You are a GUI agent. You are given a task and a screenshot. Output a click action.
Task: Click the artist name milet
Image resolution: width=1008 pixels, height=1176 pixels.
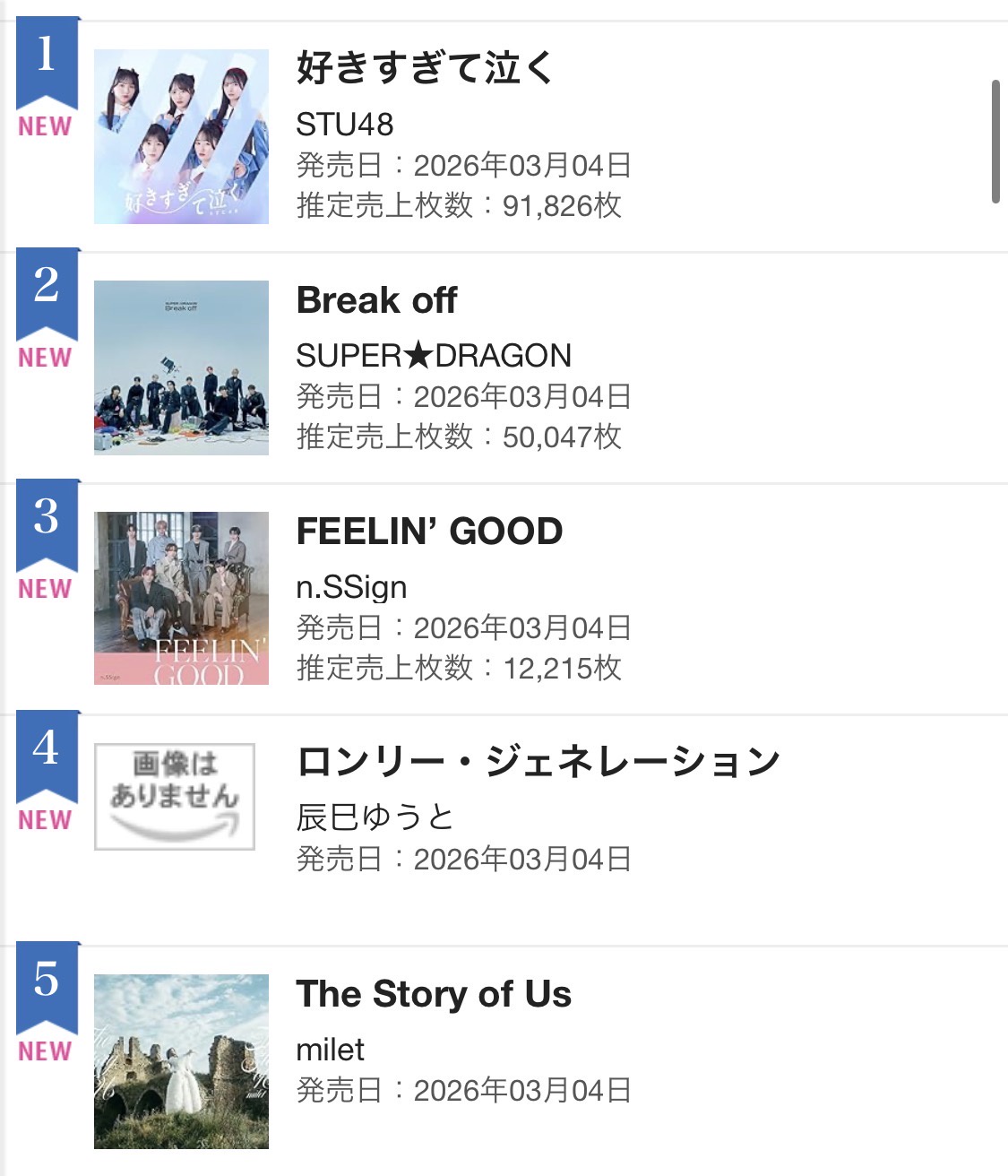(330, 1050)
